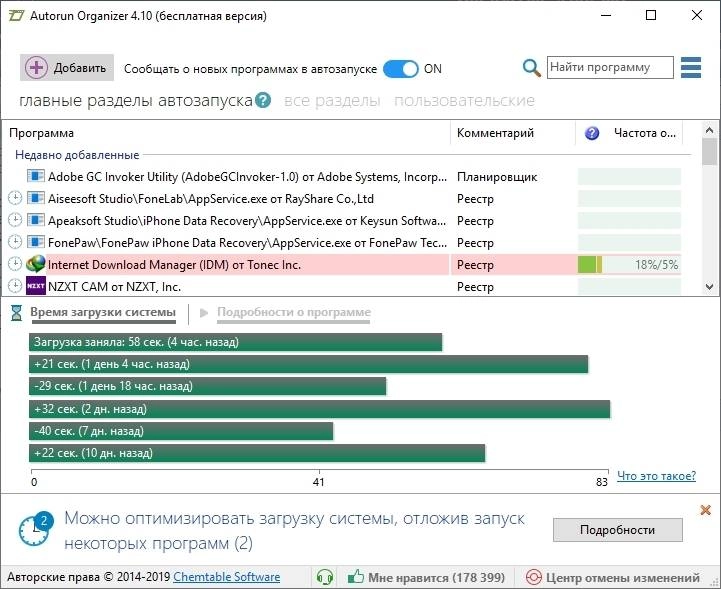Click Планировщик comment cell for Adobe
721x589 pixels.
tap(497, 177)
